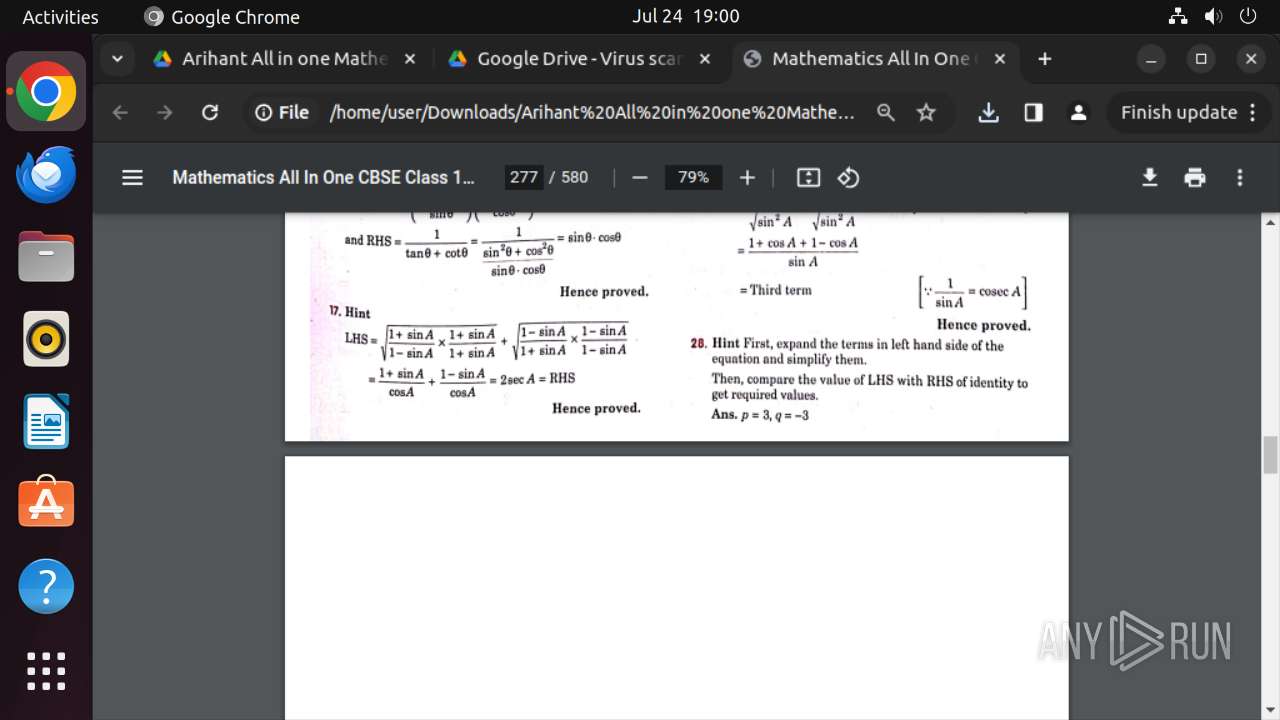1280x720 pixels.
Task: Open the clock and calendar menu
Action: pyautogui.click(x=686, y=16)
